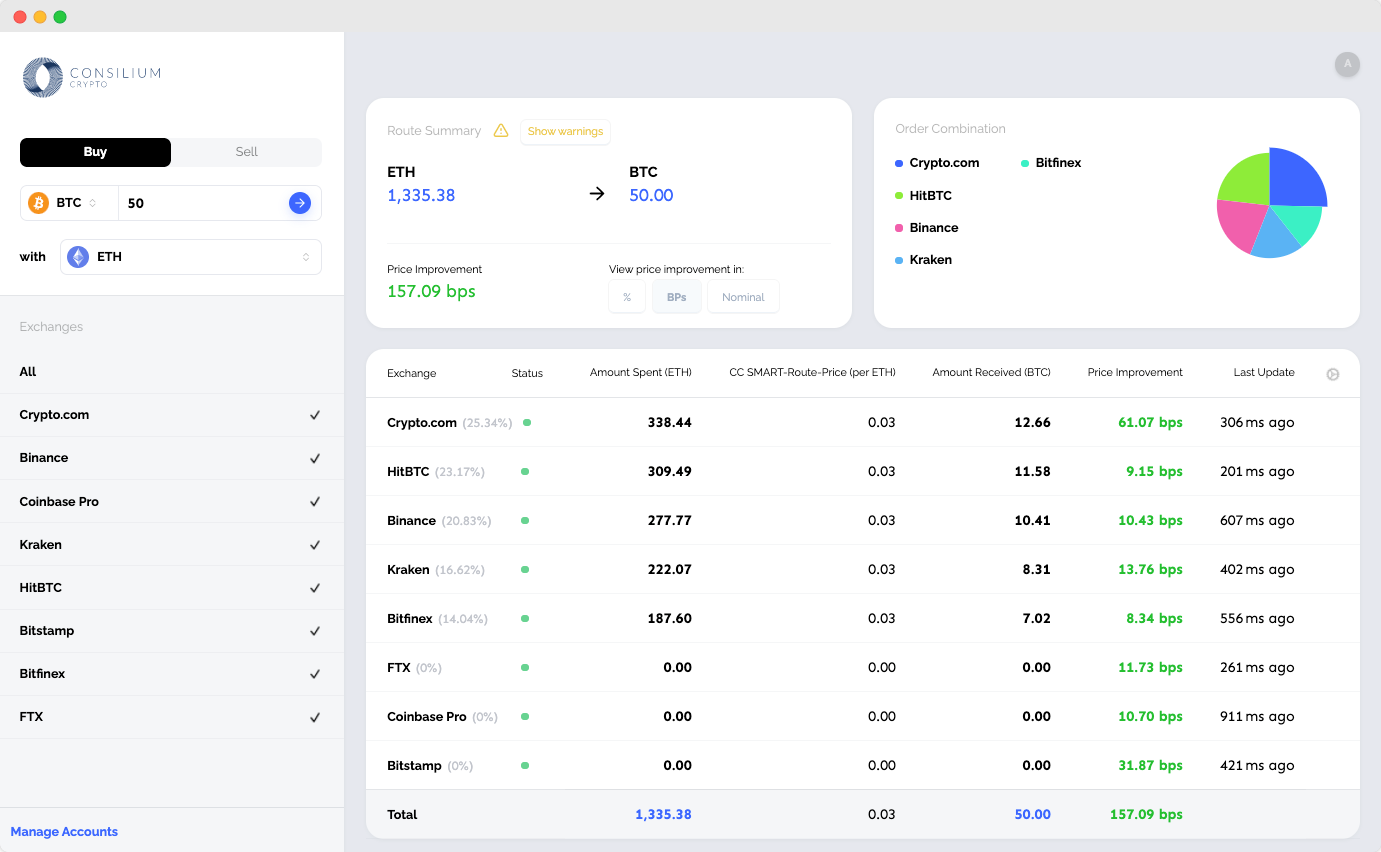Click the route warning triangle icon
The height and width of the screenshot is (852, 1381).
pos(501,131)
